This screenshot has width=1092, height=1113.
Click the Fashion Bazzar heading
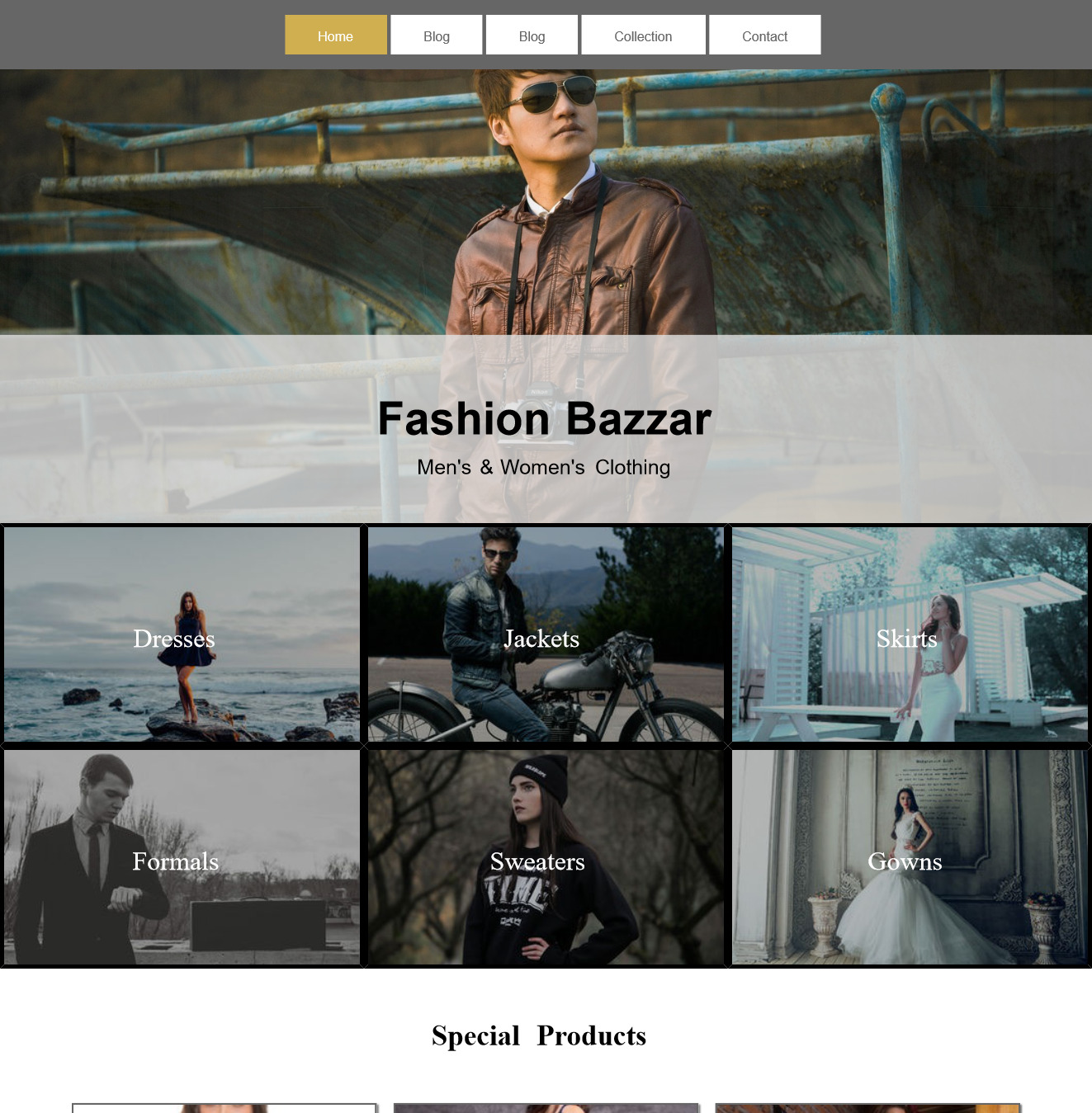545,418
